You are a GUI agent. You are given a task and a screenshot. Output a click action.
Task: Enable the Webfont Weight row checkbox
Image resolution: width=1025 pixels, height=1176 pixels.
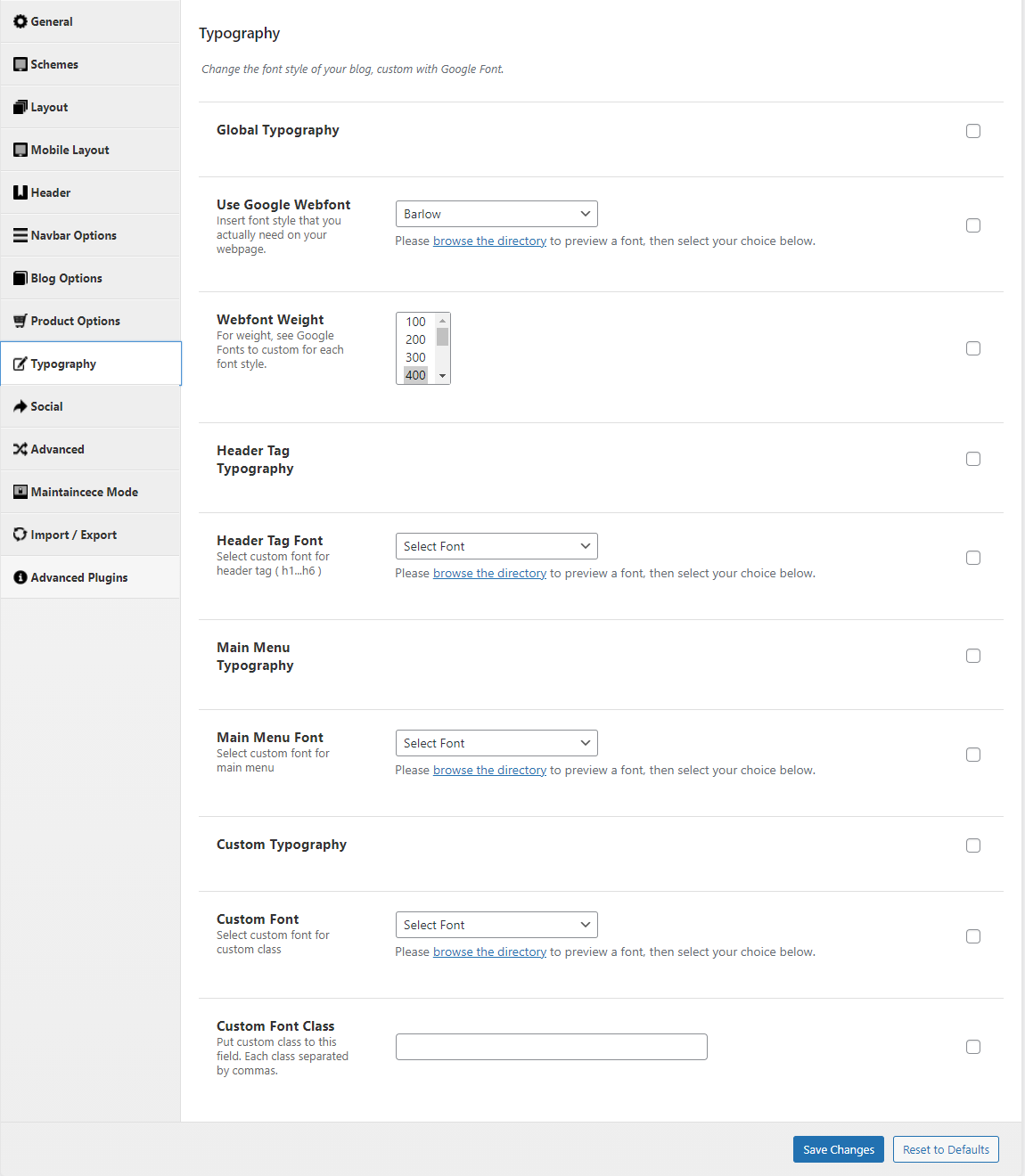pos(973,348)
